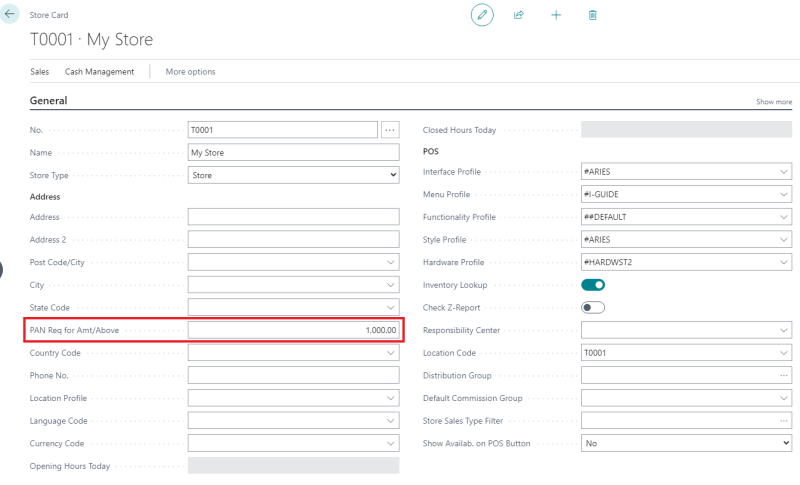800x485 pixels.
Task: Click the back arrow icon
Action: click(x=11, y=15)
